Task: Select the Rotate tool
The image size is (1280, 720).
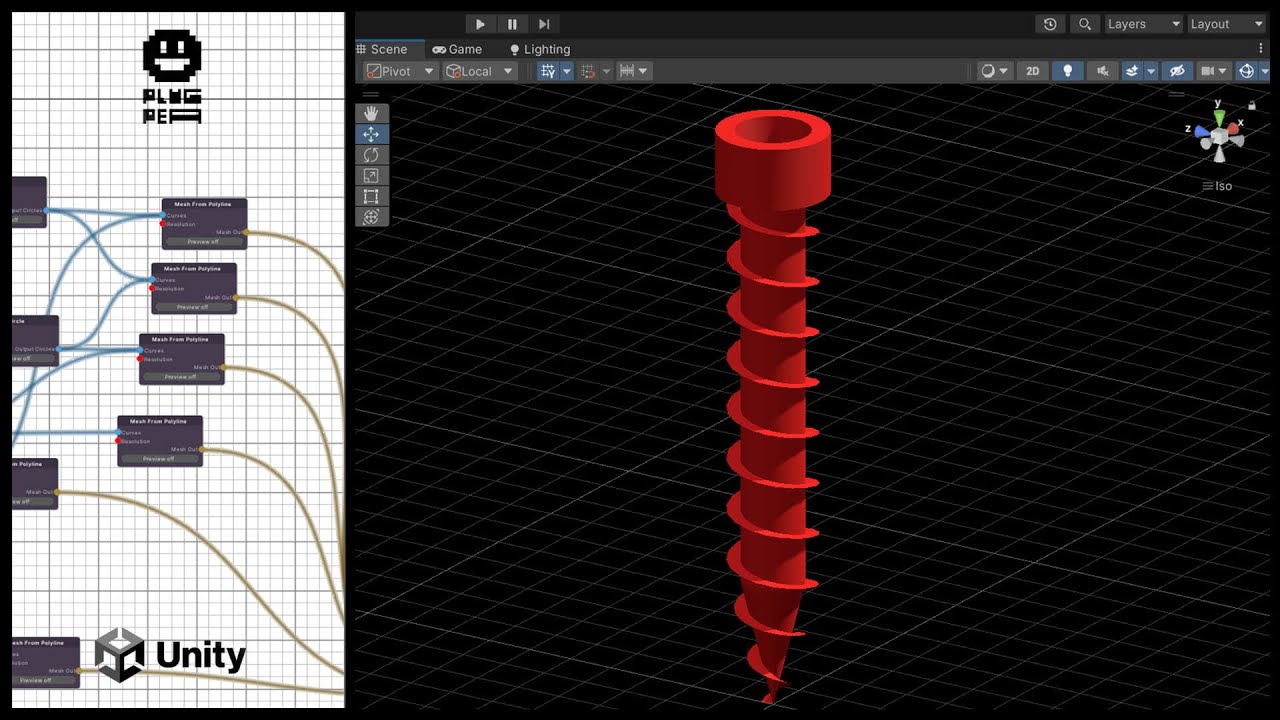Action: tap(371, 155)
